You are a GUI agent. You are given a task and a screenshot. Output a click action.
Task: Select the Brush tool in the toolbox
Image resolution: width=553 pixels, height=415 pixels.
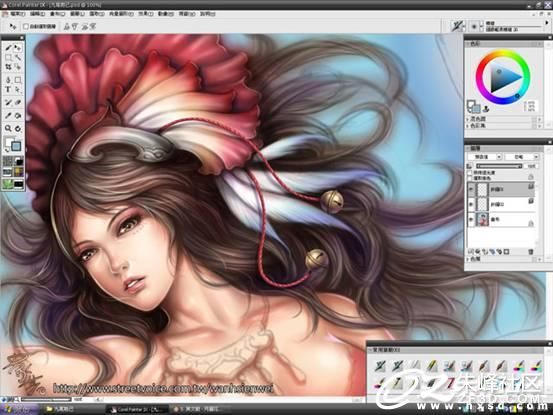[8, 47]
